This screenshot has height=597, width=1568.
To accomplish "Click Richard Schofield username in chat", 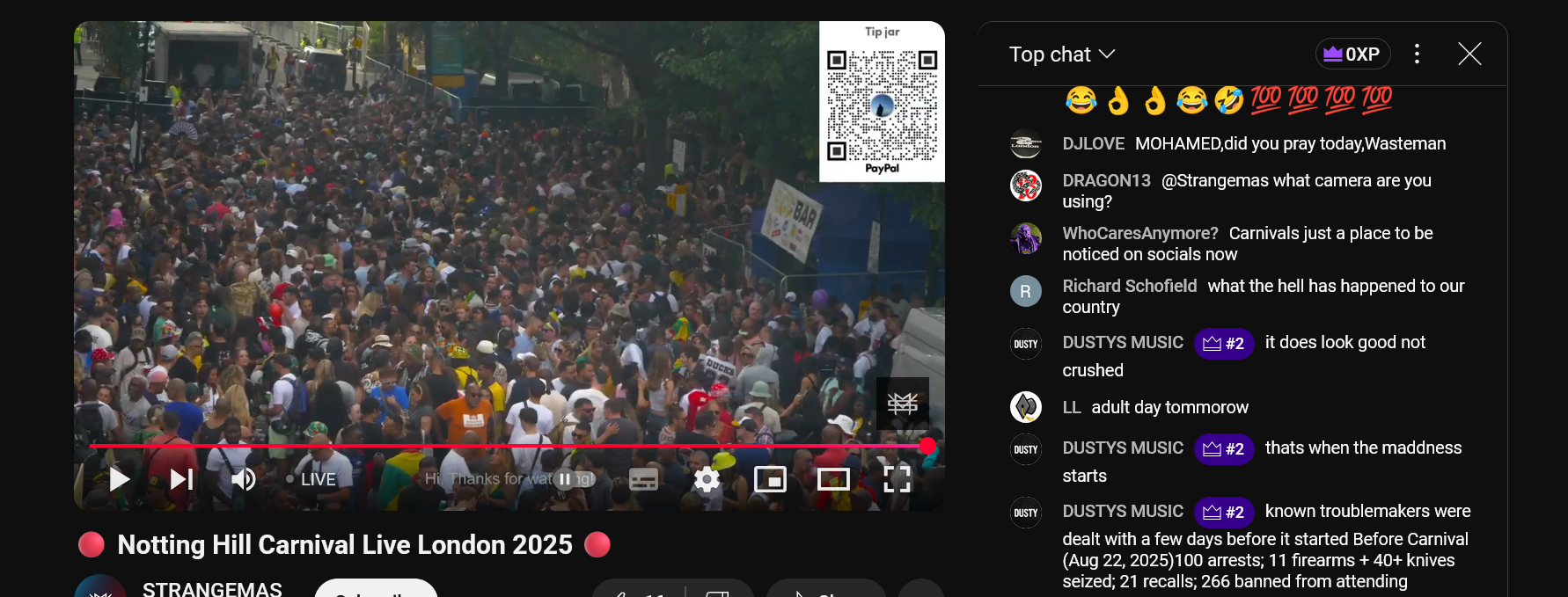I will click(1130, 286).
